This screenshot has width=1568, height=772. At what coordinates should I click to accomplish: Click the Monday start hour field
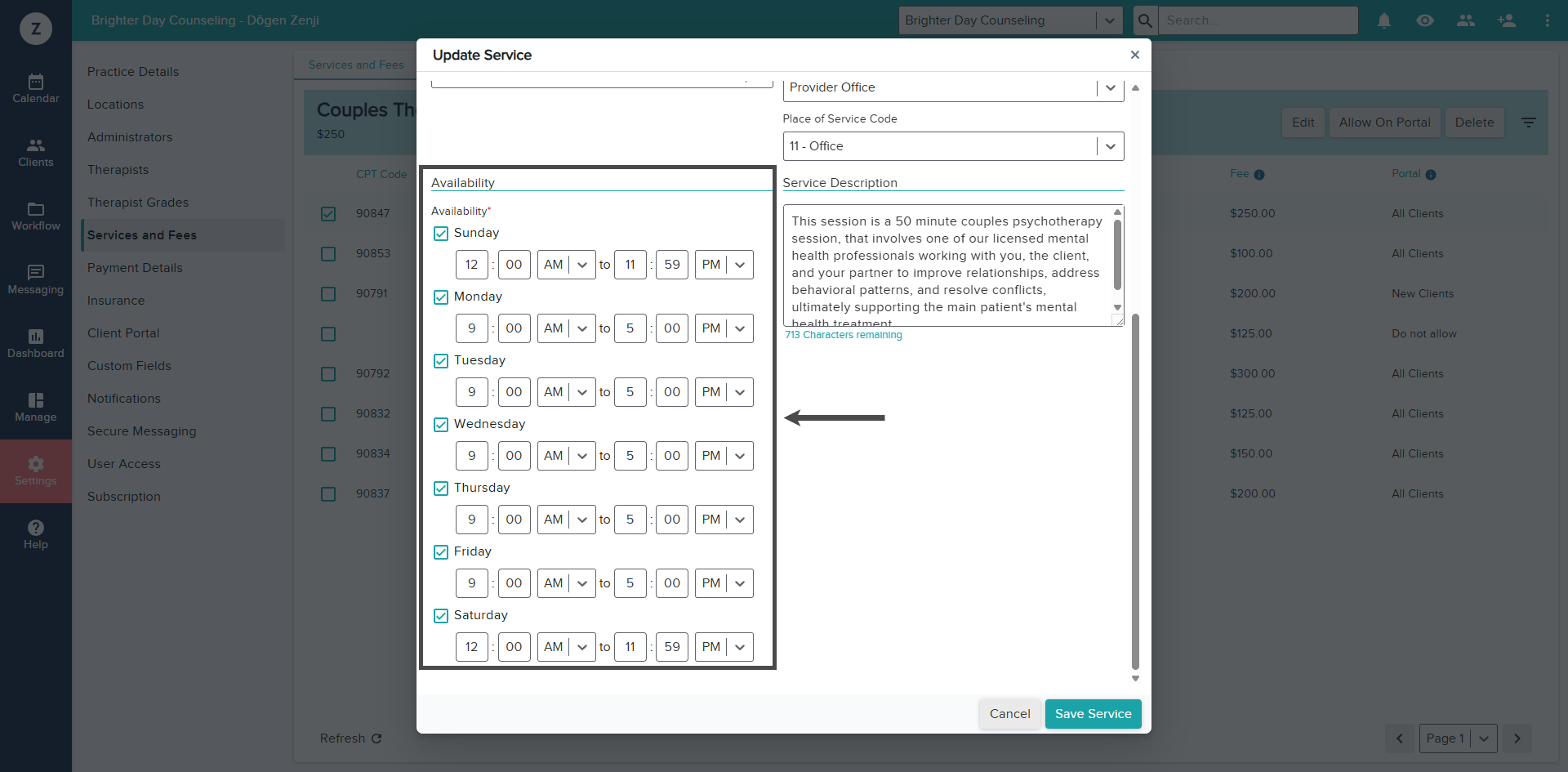[x=472, y=328]
